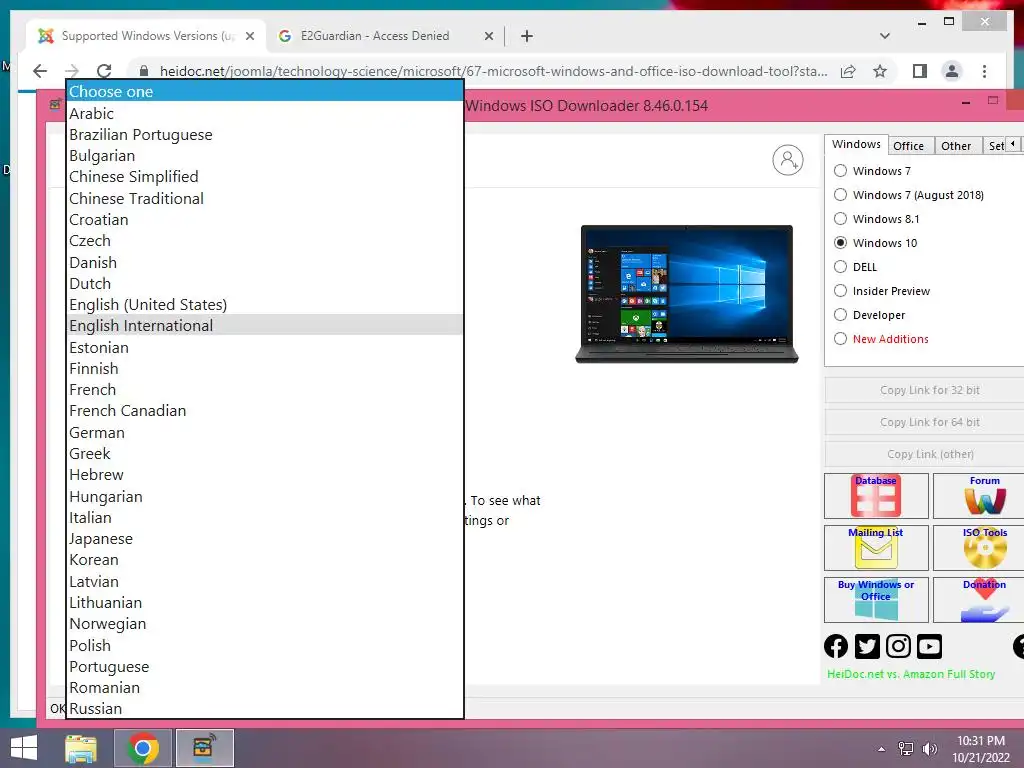Open a new Chrome tab
The width and height of the screenshot is (1024, 768).
click(527, 36)
